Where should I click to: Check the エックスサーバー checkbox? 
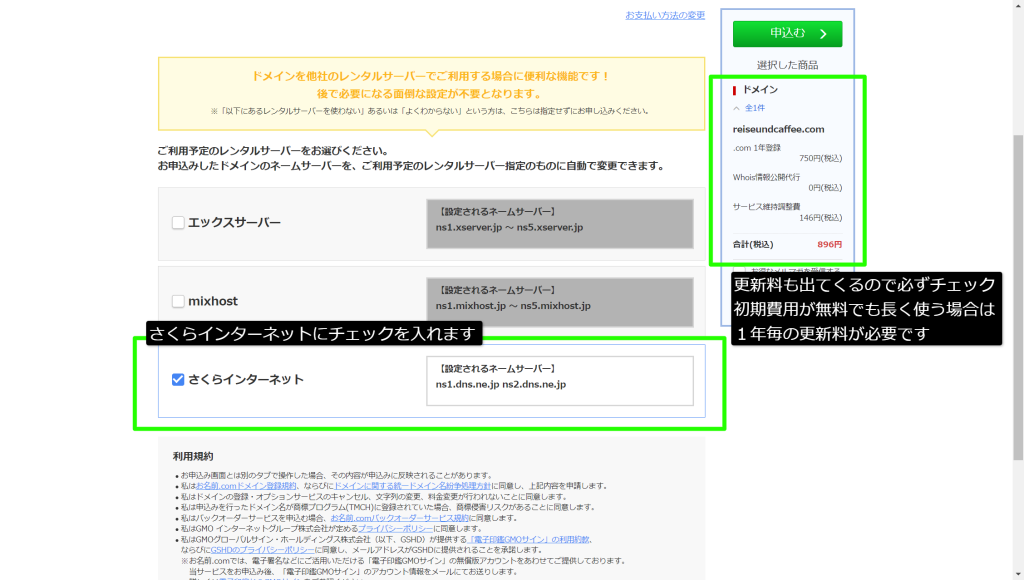(178, 223)
